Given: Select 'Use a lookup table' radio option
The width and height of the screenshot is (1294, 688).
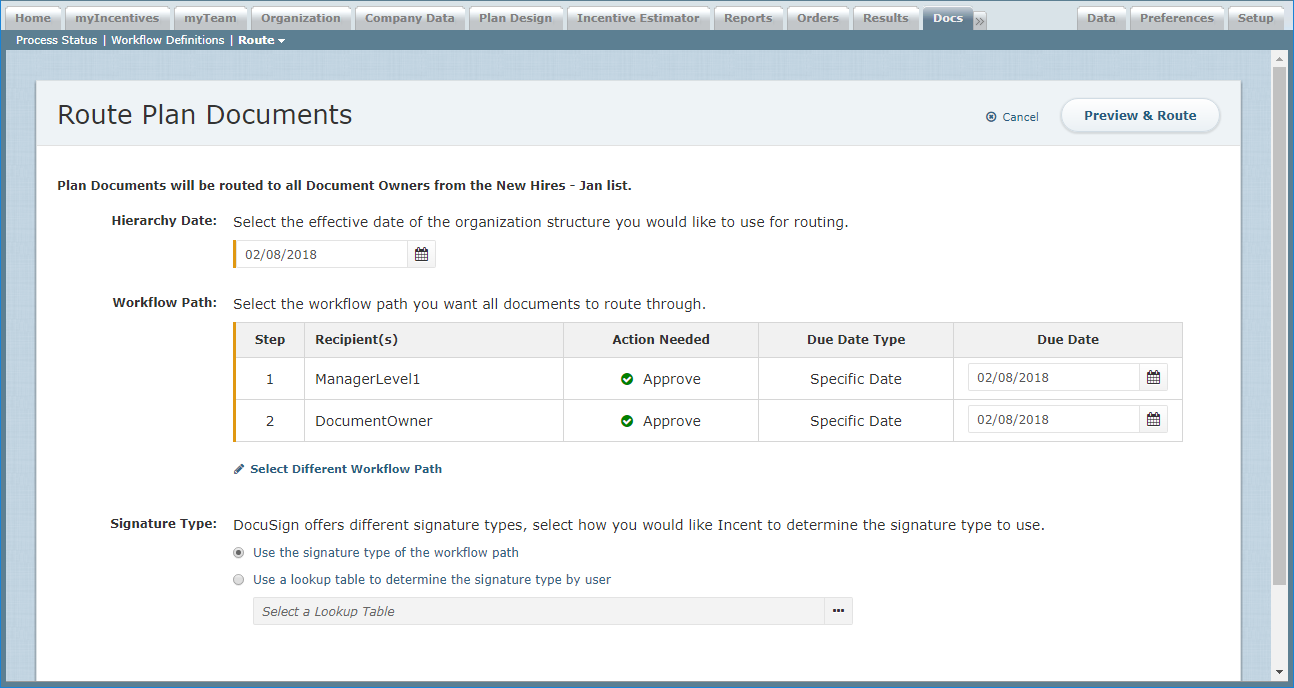Looking at the screenshot, I should pos(238,579).
